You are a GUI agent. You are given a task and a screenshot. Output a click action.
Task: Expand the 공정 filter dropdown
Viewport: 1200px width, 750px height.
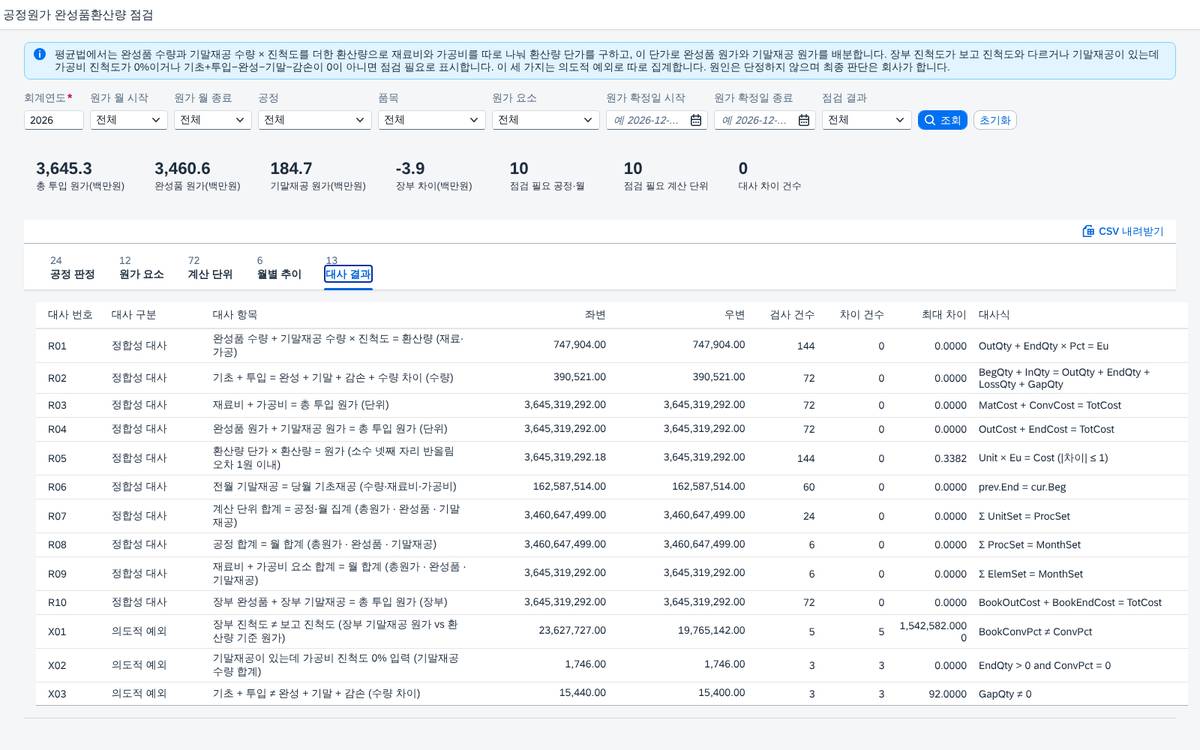pos(314,120)
